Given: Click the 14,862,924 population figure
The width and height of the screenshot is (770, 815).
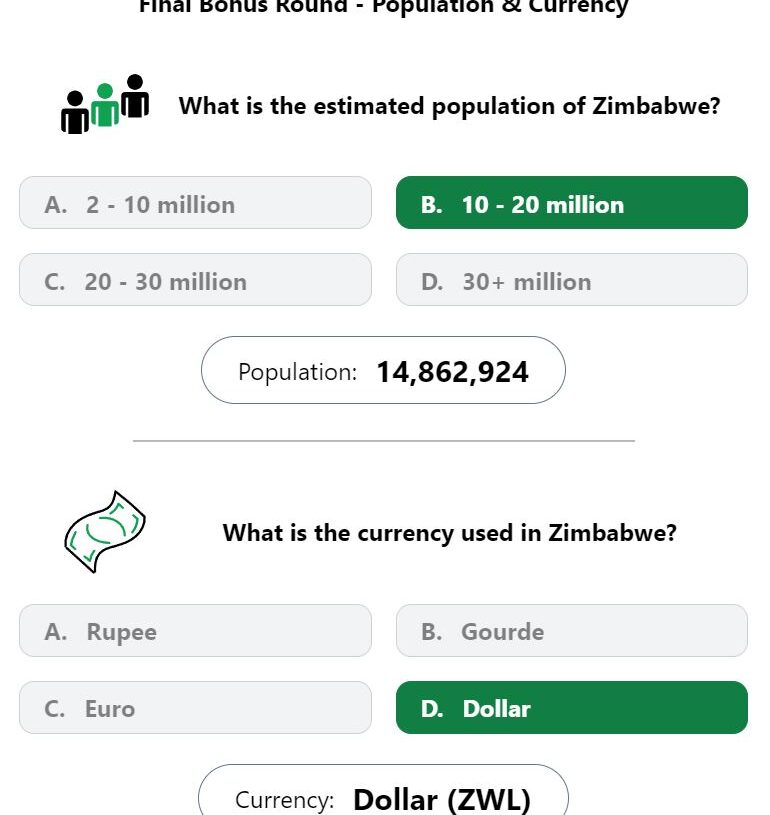Looking at the screenshot, I should tap(452, 372).
